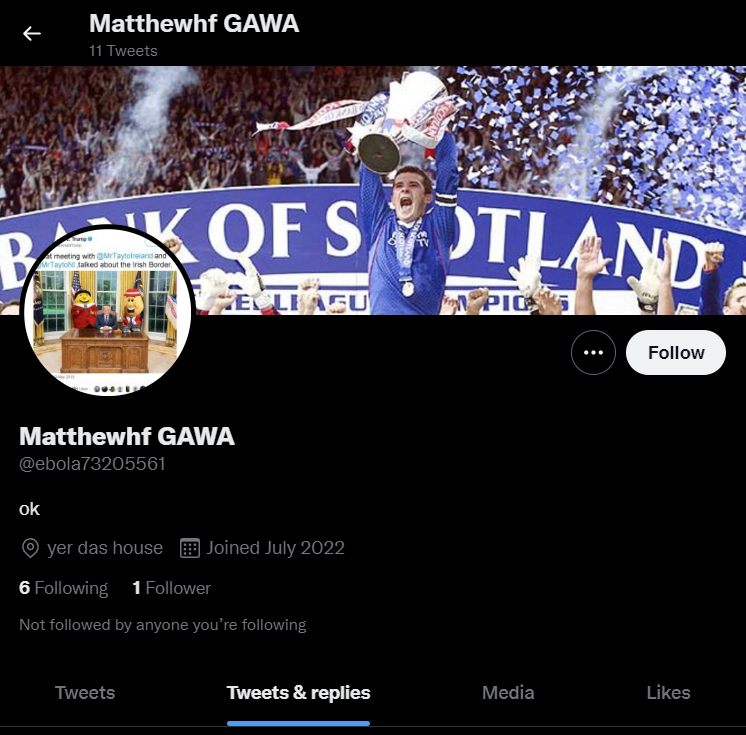746x735 pixels.
Task: Click the calendar joined-date icon
Action: [x=190, y=548]
